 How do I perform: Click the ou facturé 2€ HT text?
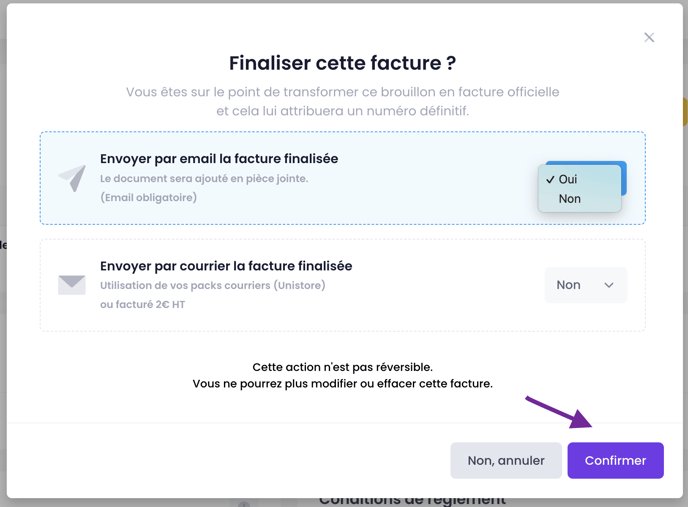pos(143,304)
